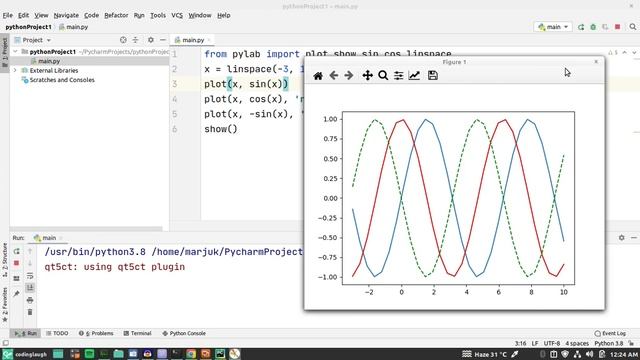This screenshot has width=640, height=360.
Task: Reset the Figure 1 view with Home
Action: click(x=318, y=76)
